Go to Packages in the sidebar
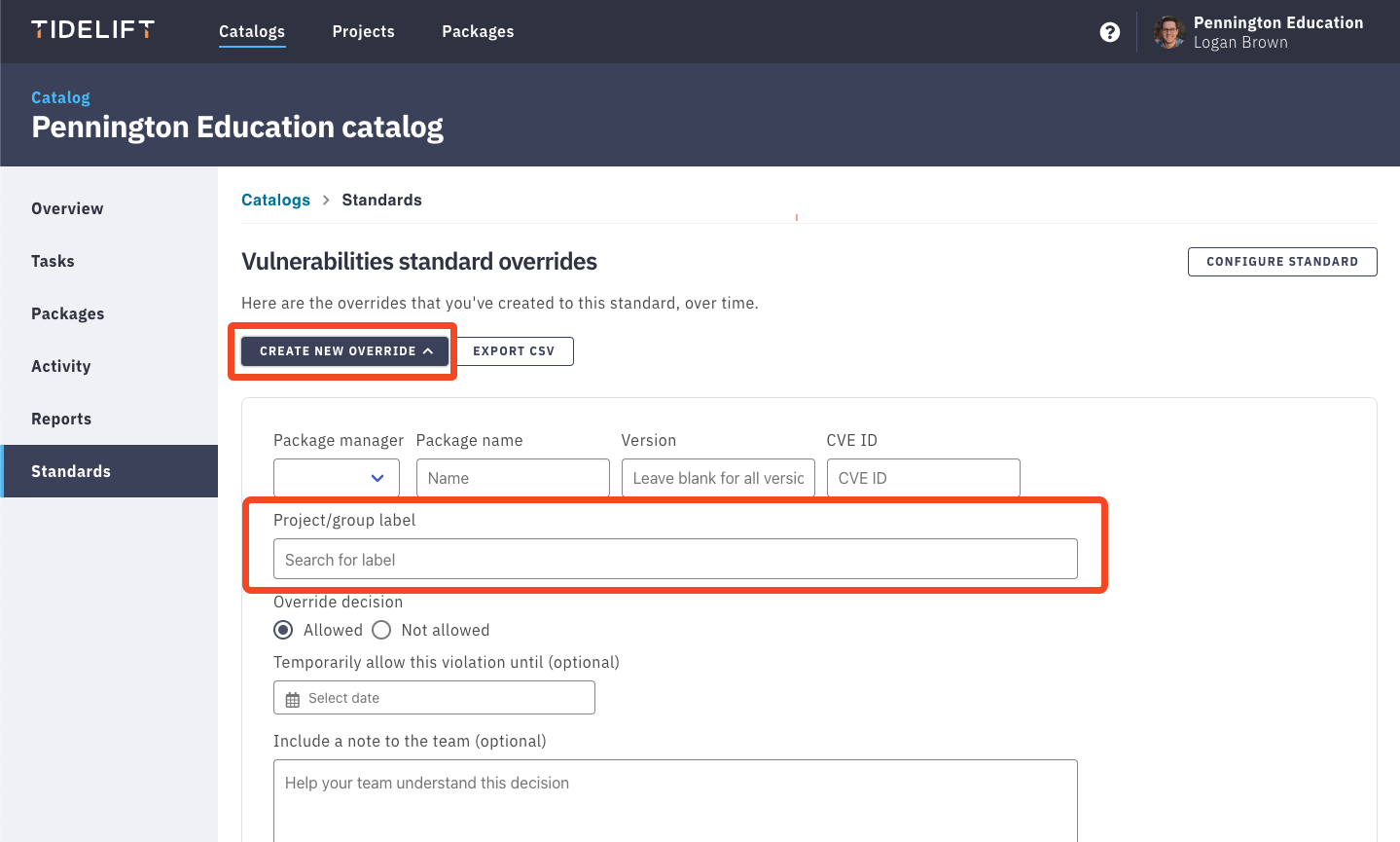This screenshot has height=842, width=1400. pos(109,313)
